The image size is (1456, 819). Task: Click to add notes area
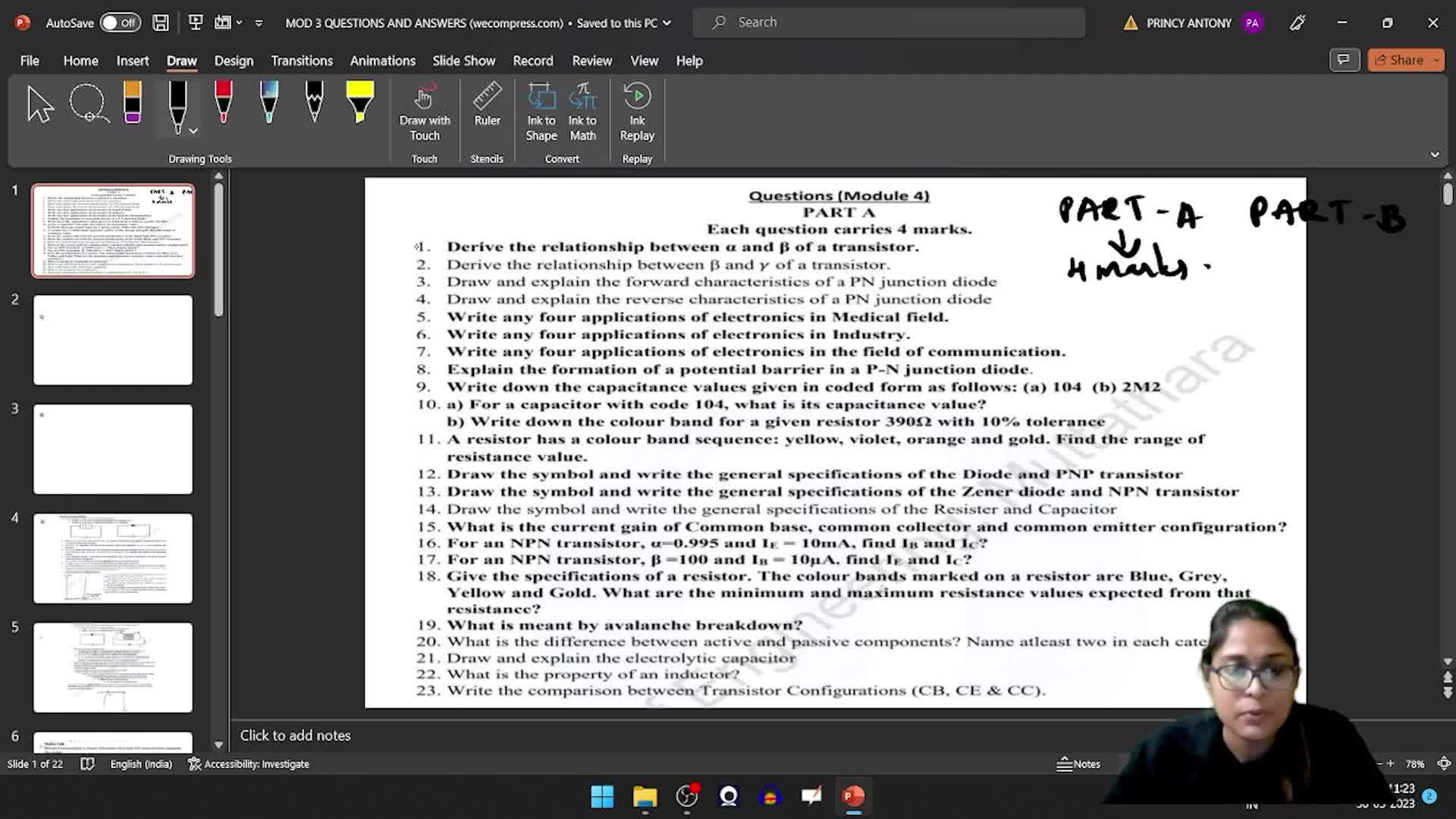point(295,735)
